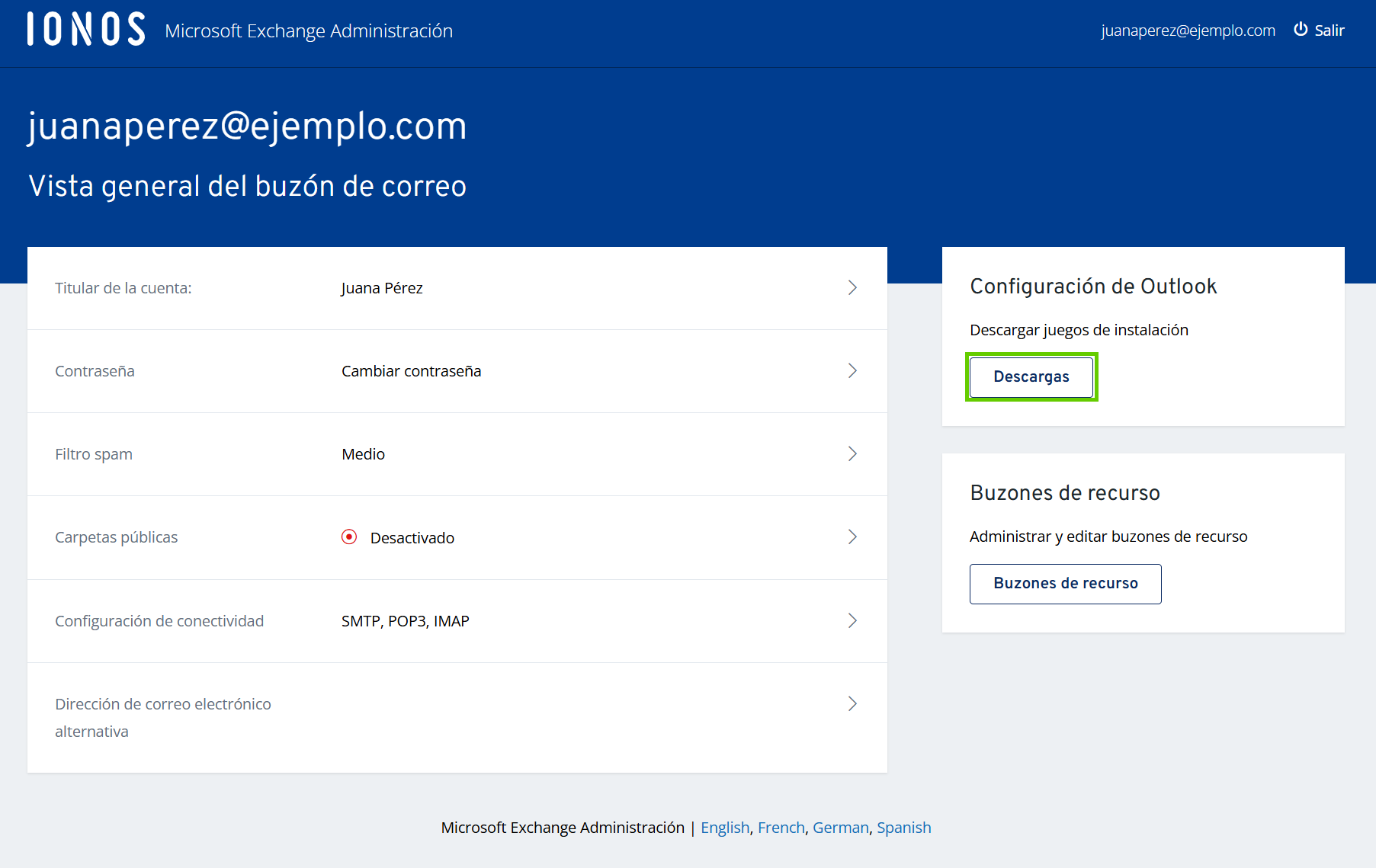The image size is (1376, 868).
Task: Open Carpetas públicas details with the chevron
Action: tap(852, 536)
